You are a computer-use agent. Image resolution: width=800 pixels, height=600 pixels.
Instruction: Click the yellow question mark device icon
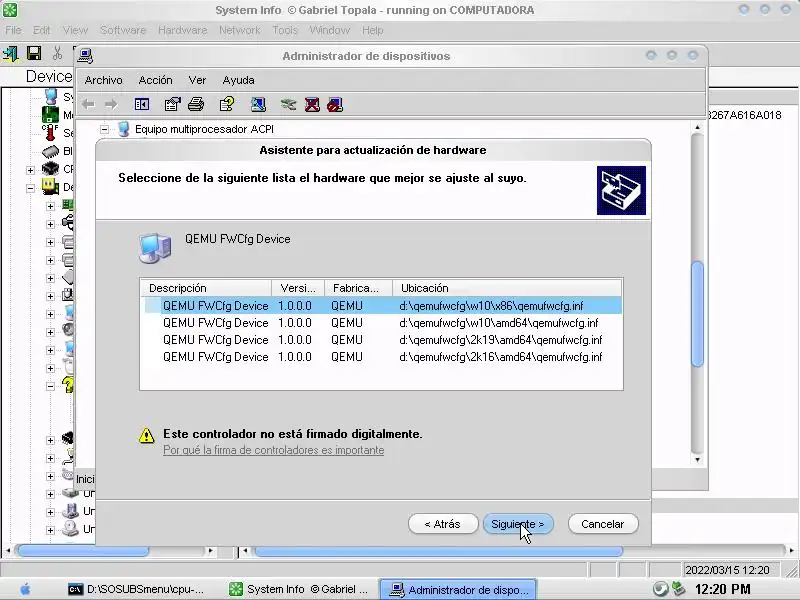(68, 385)
